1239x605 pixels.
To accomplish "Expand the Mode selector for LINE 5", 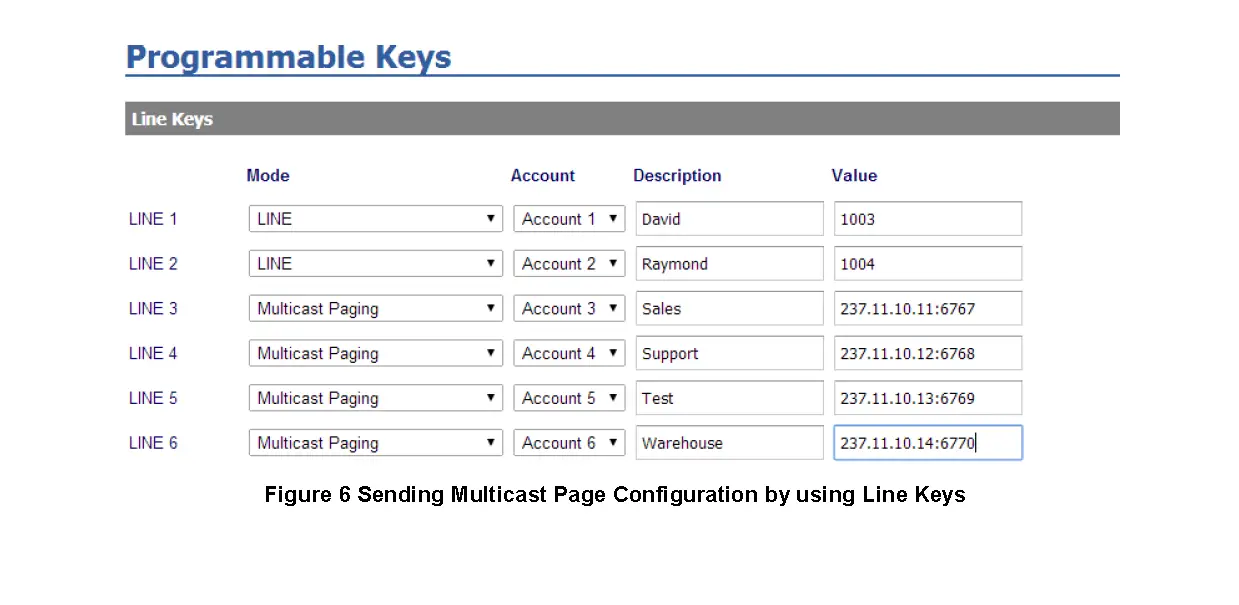I will pyautogui.click(x=375, y=398).
